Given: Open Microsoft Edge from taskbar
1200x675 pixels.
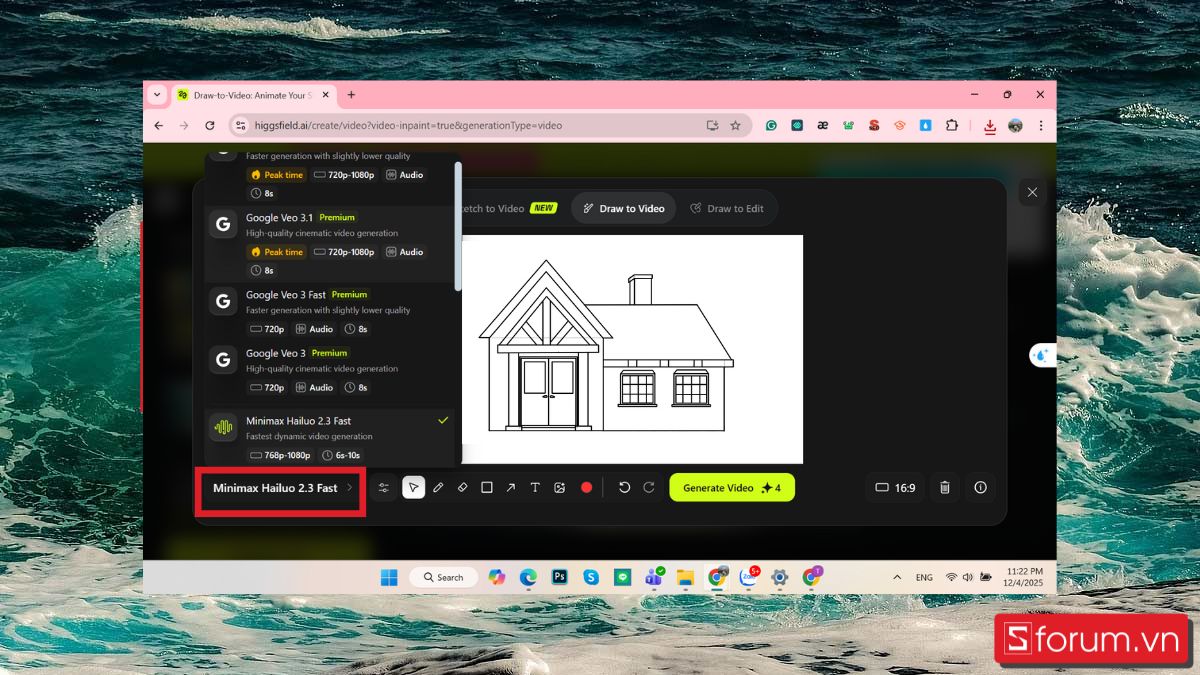Looking at the screenshot, I should [x=528, y=577].
